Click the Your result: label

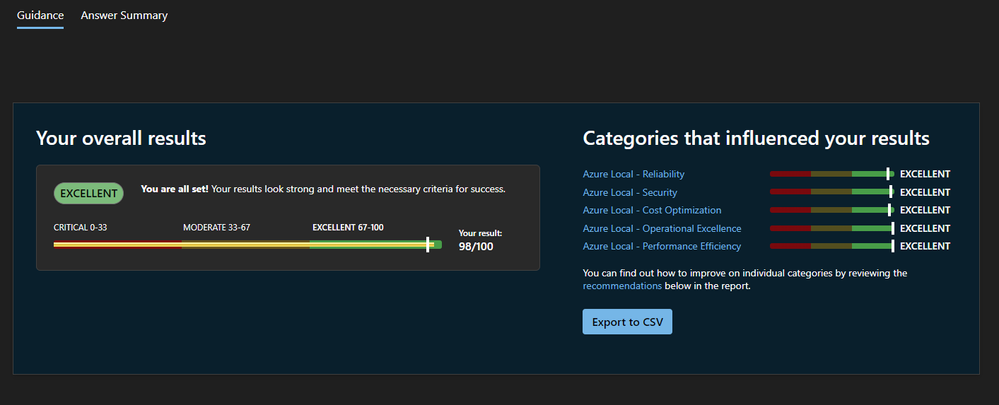pos(480,233)
